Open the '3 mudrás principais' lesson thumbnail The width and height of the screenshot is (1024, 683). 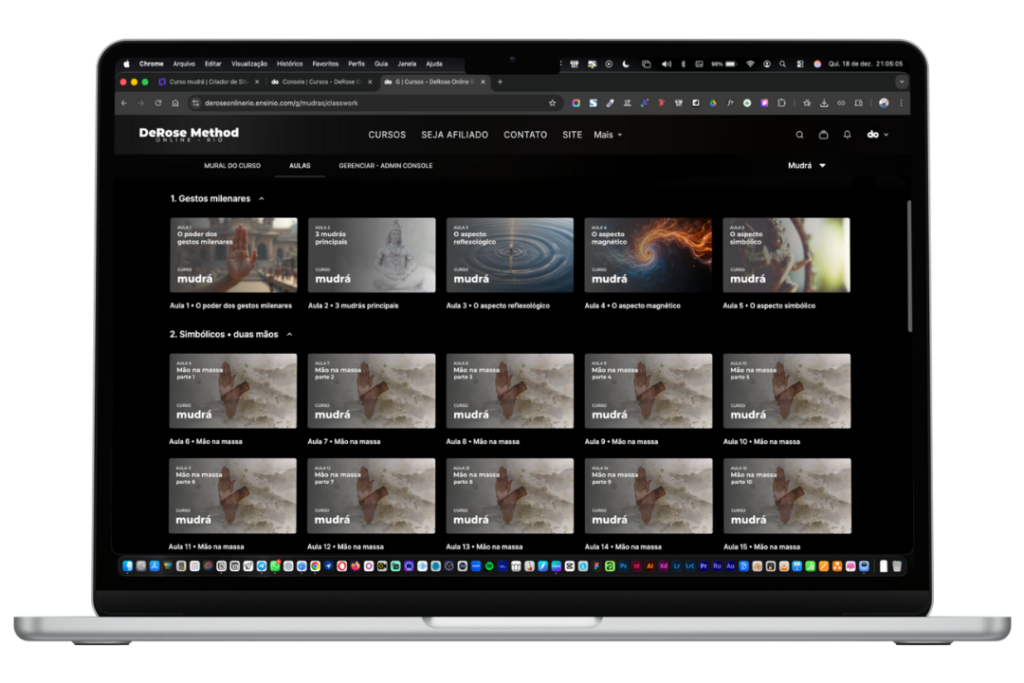tap(372, 255)
